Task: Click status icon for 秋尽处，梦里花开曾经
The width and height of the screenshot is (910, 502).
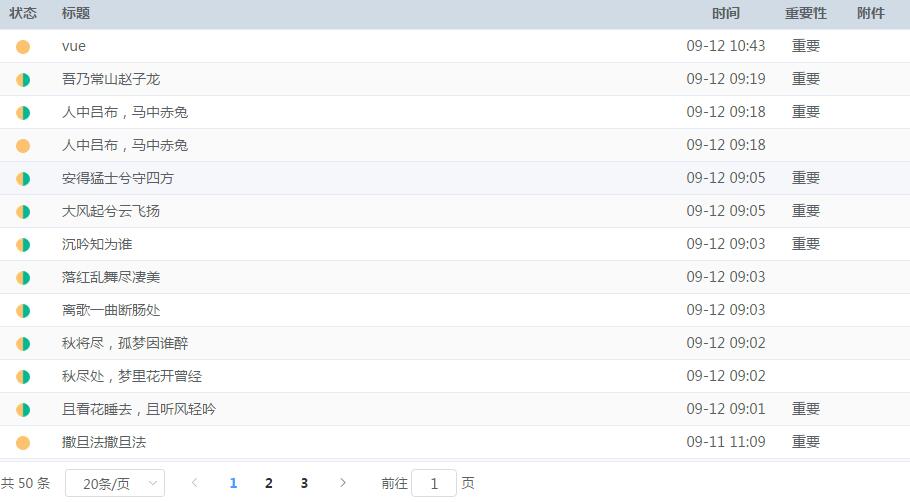Action: [x=23, y=377]
